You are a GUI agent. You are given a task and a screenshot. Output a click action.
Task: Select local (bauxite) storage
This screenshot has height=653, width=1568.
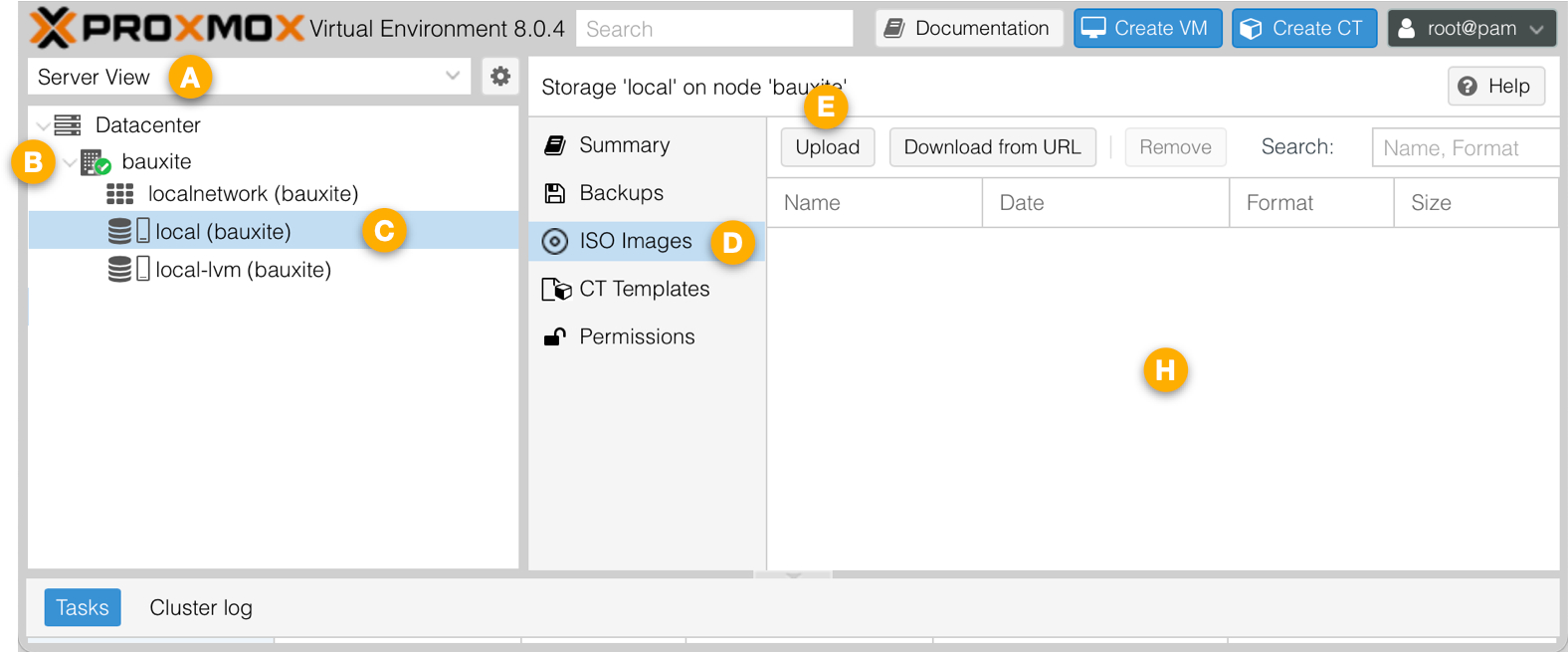point(274,231)
